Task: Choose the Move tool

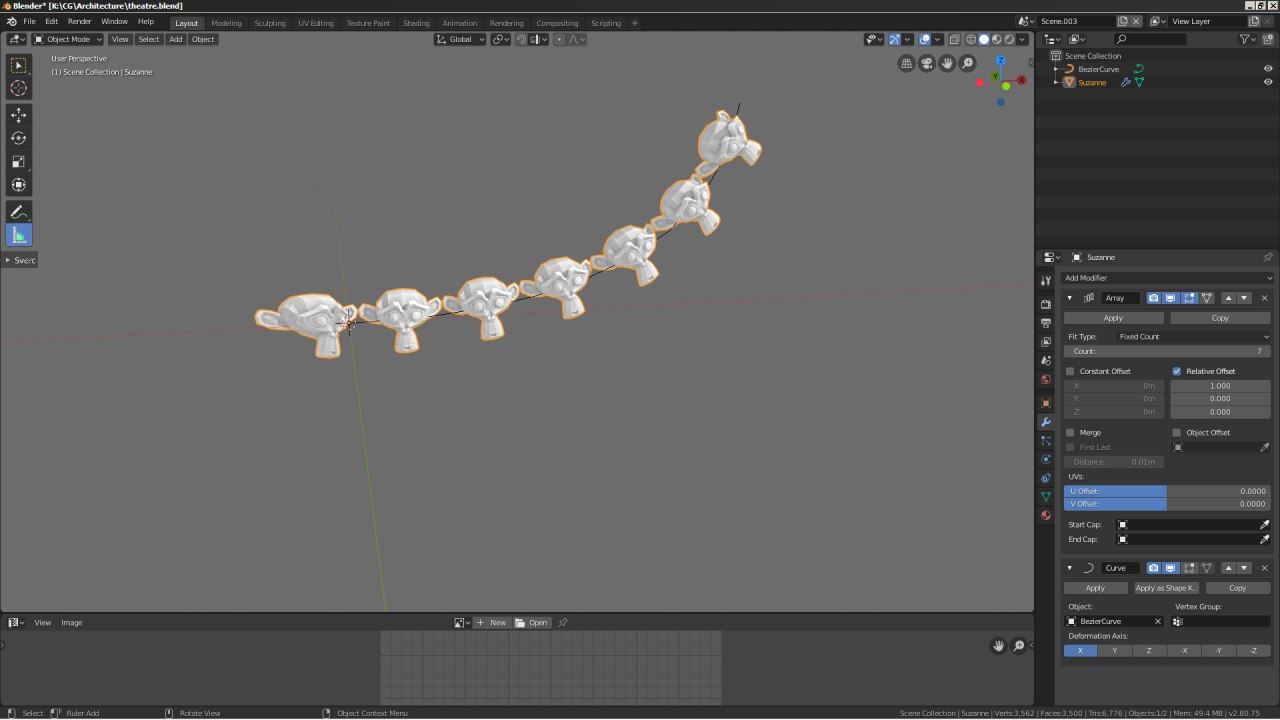Action: 19,115
